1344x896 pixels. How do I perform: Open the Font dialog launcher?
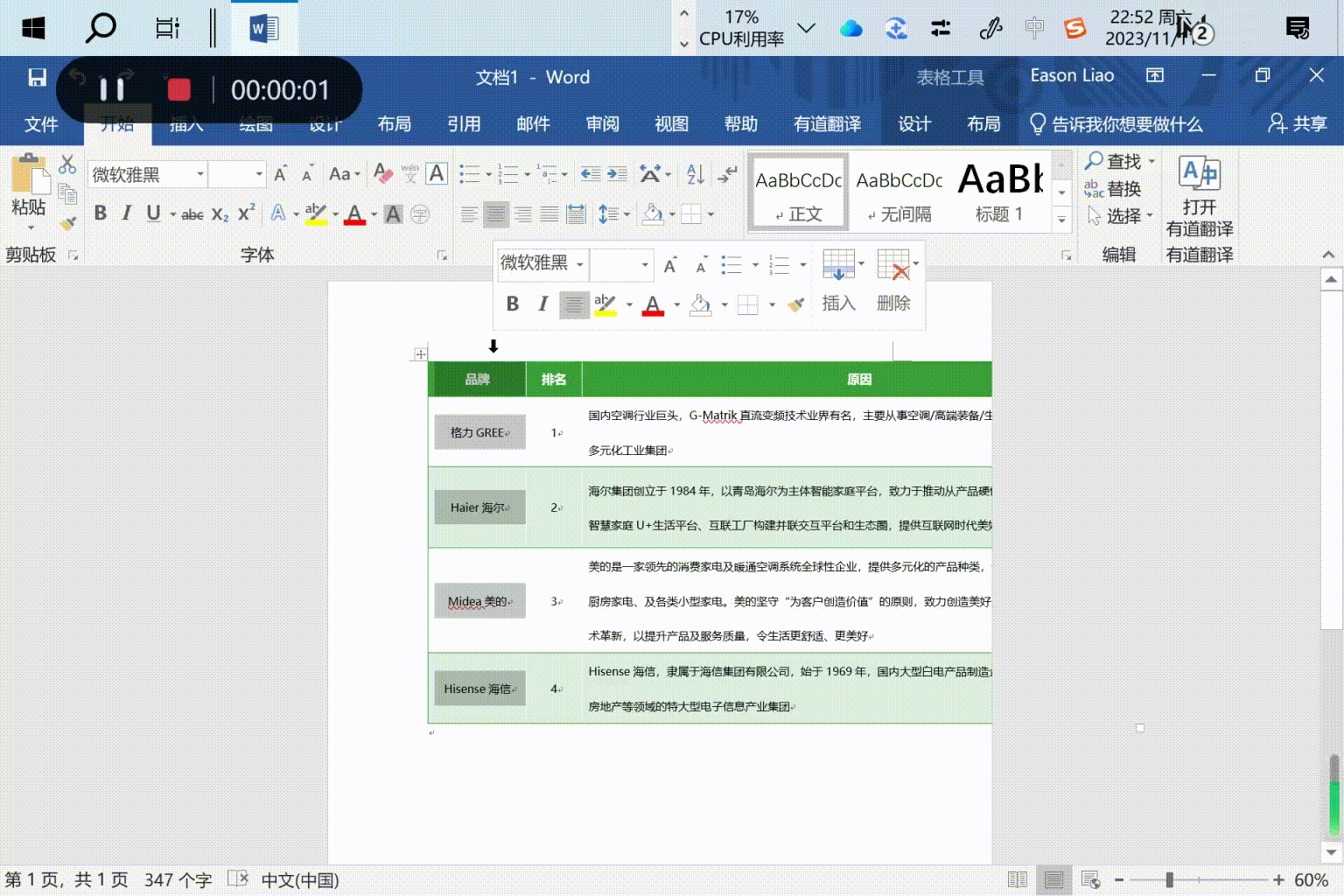442,255
